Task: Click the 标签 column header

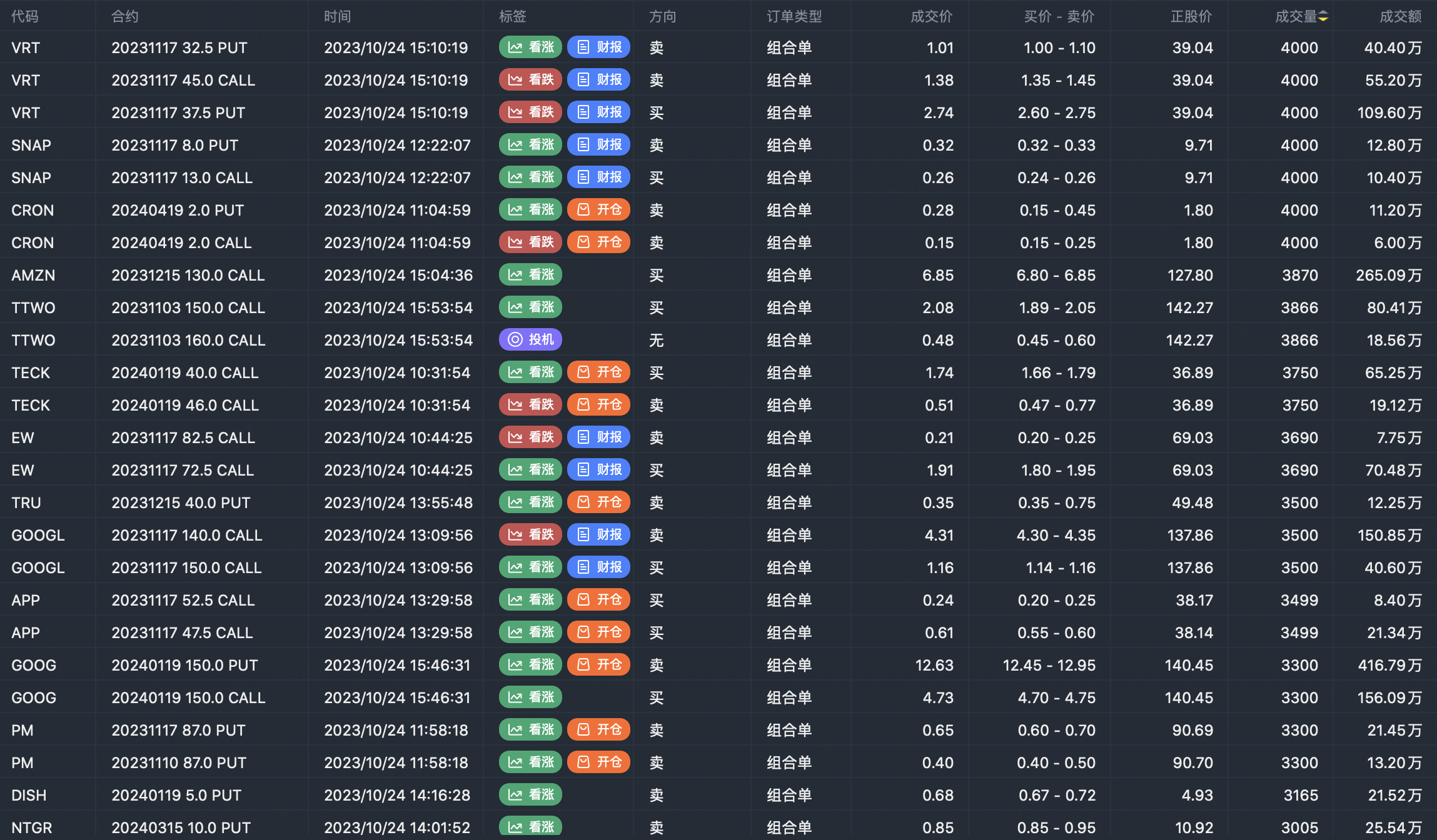Action: (x=513, y=17)
